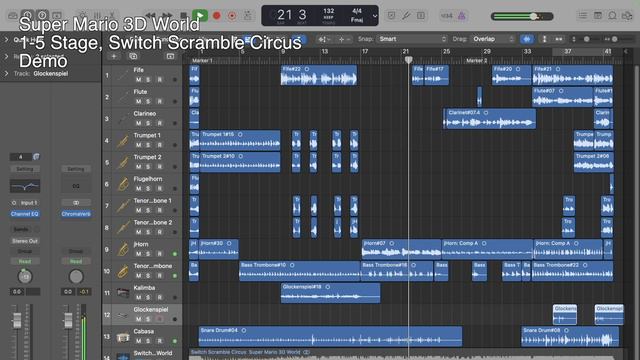640x360 pixels.
Task: Click the Channel EQ plug-in slot
Action: (24, 214)
